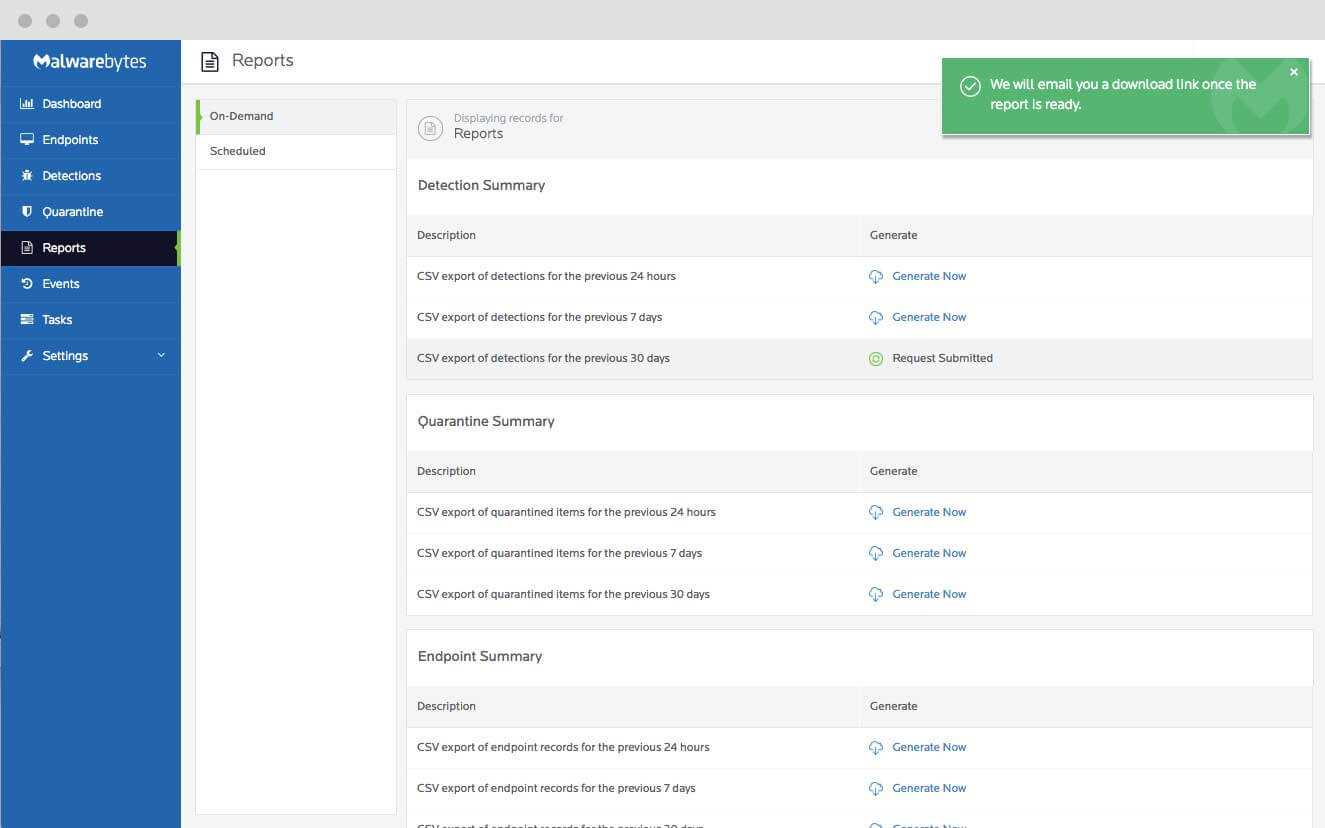Generate 24-hour quarantined items report
The image size is (1325, 828).
[x=928, y=512]
